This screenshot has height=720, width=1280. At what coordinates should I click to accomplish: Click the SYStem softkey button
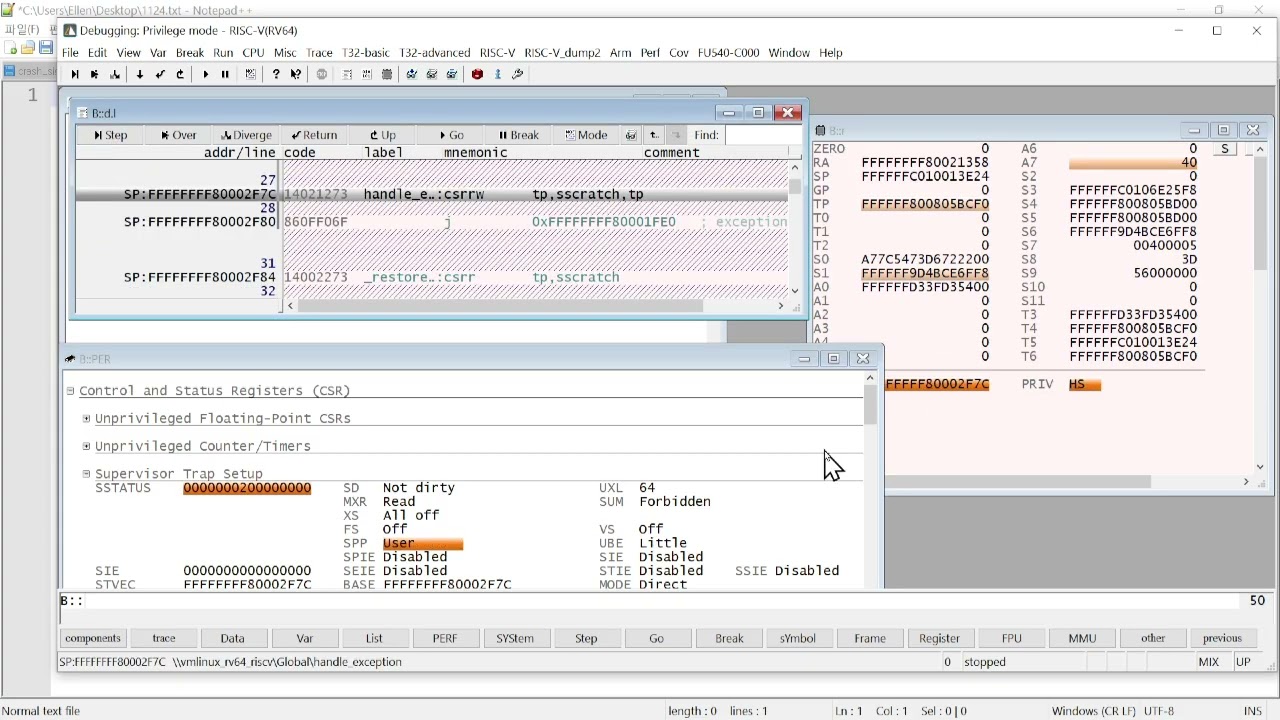coord(516,638)
